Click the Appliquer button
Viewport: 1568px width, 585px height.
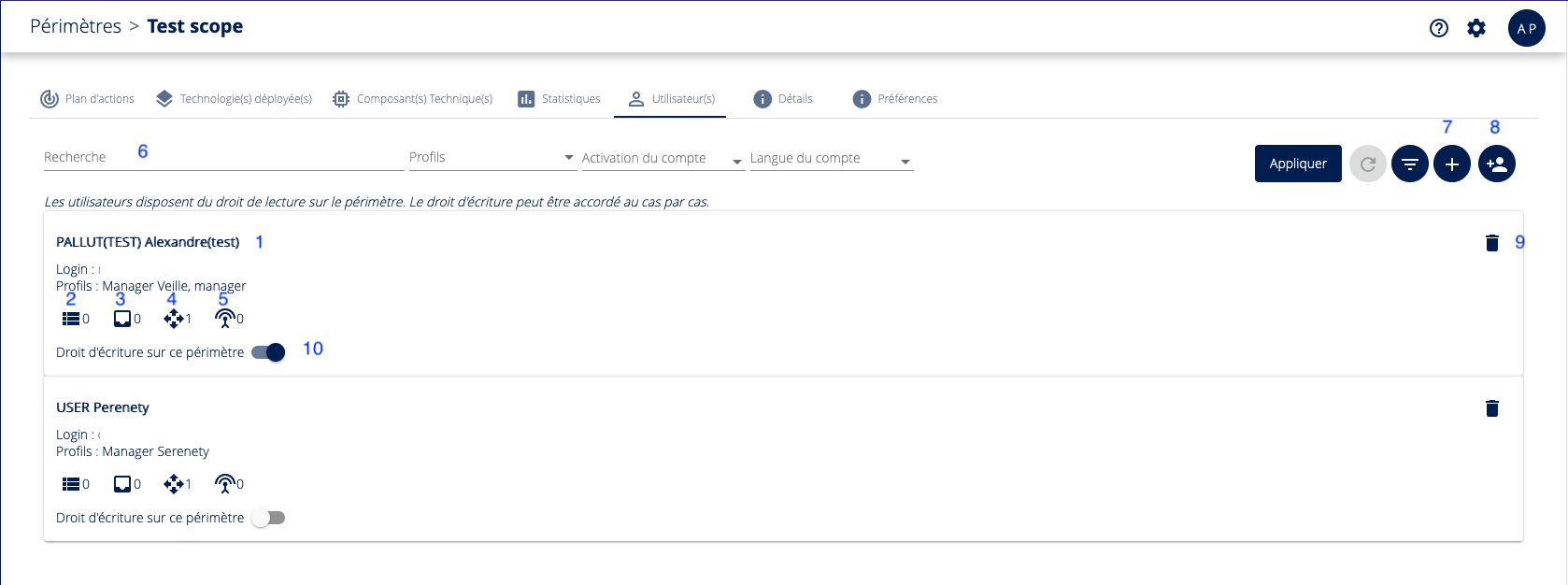coord(1298,164)
